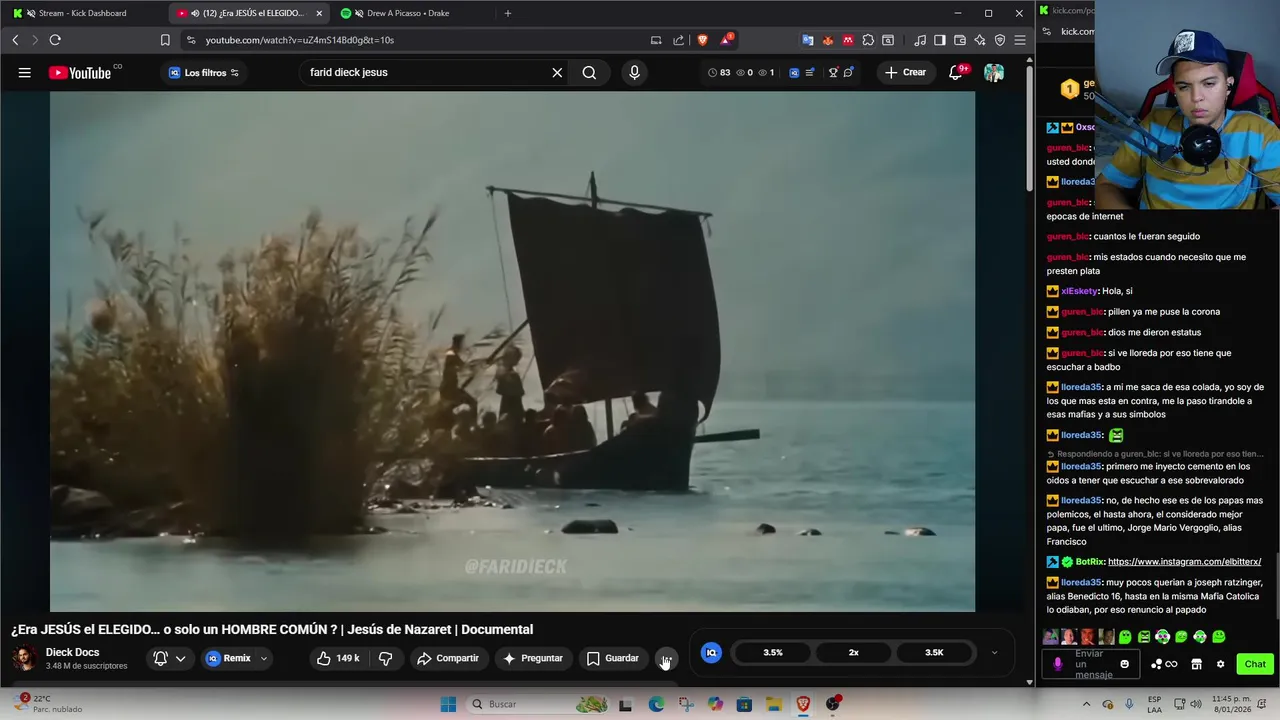Open Kick chat settings gear
The height and width of the screenshot is (720, 1280).
pyautogui.click(x=1220, y=664)
